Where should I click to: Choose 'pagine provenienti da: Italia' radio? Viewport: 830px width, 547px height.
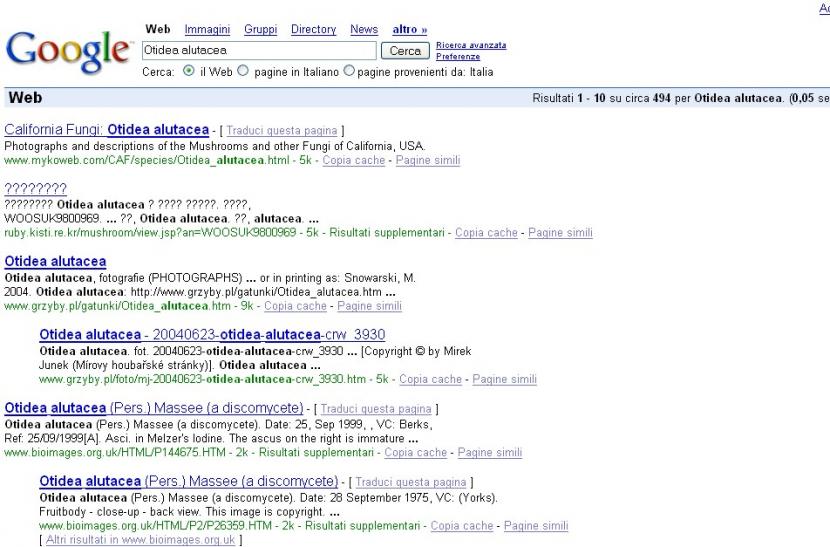(349, 72)
